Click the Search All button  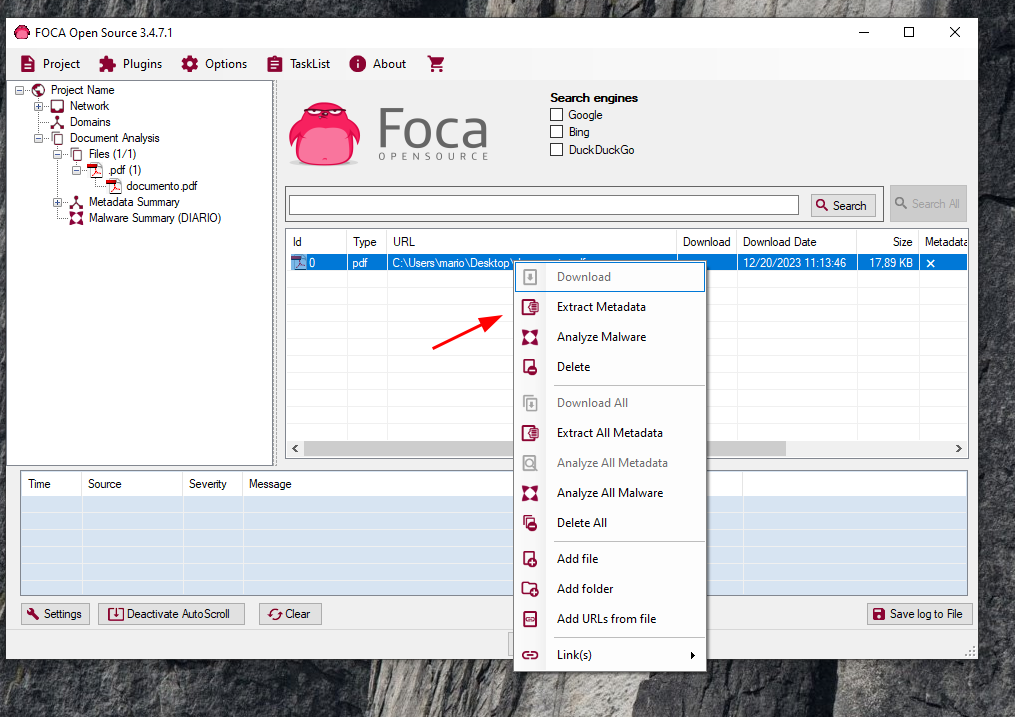tap(928, 204)
